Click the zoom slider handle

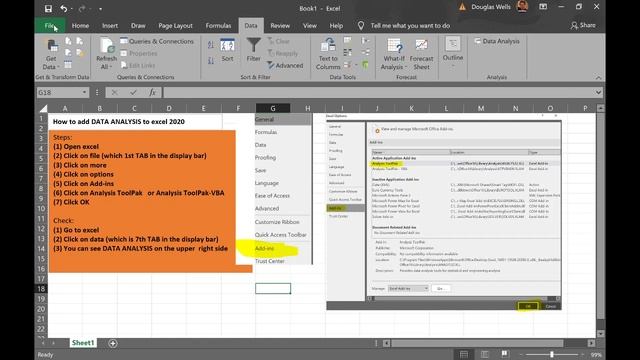552,355
